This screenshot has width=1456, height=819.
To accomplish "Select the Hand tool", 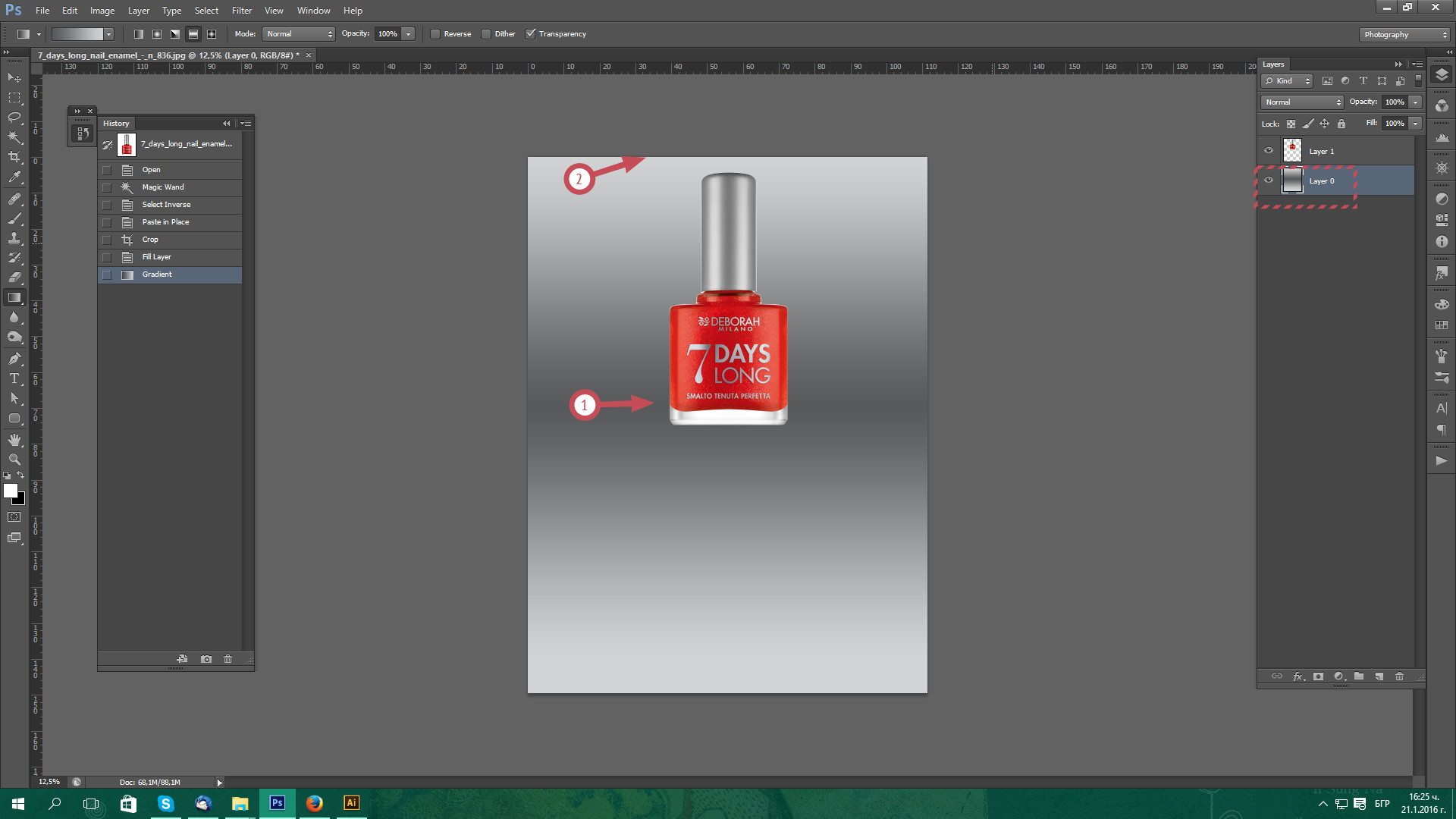I will click(x=14, y=440).
